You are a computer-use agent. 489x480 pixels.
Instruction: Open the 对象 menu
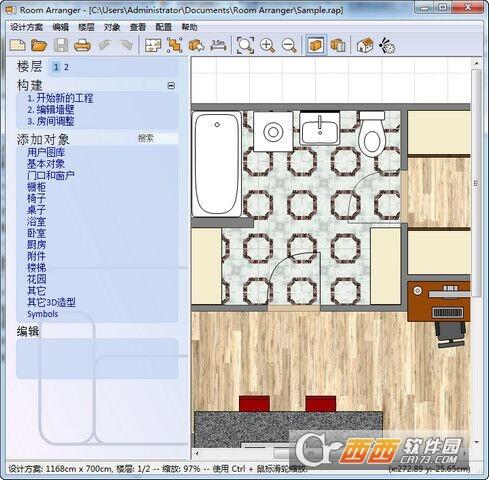(x=112, y=27)
